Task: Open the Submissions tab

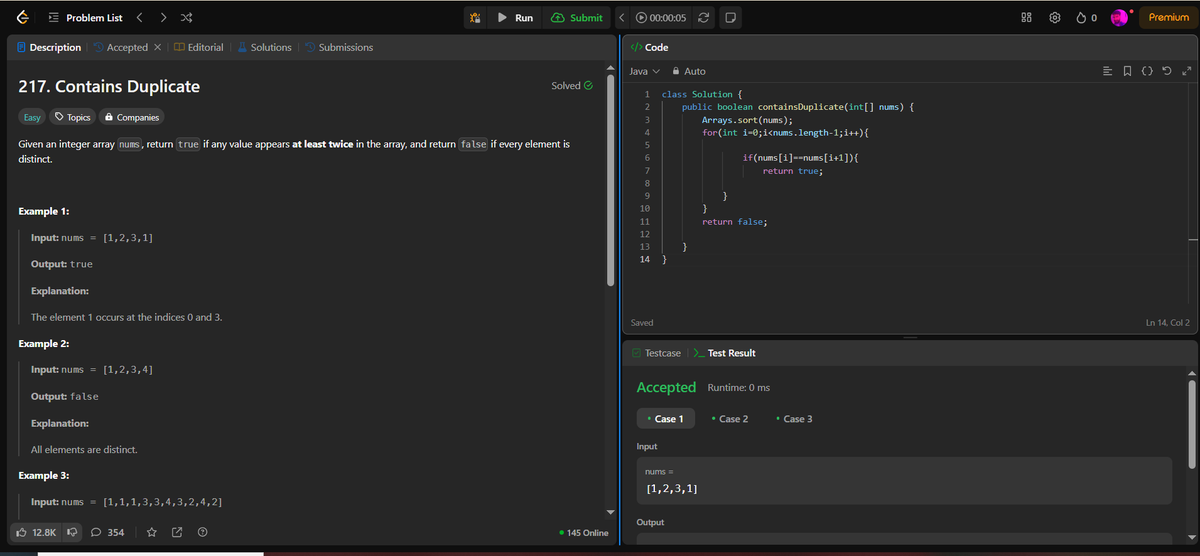Action: [x=339, y=47]
